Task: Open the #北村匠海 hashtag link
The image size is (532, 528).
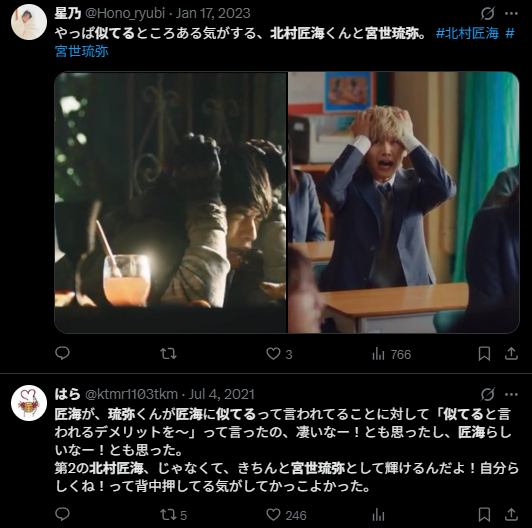Action: point(467,33)
